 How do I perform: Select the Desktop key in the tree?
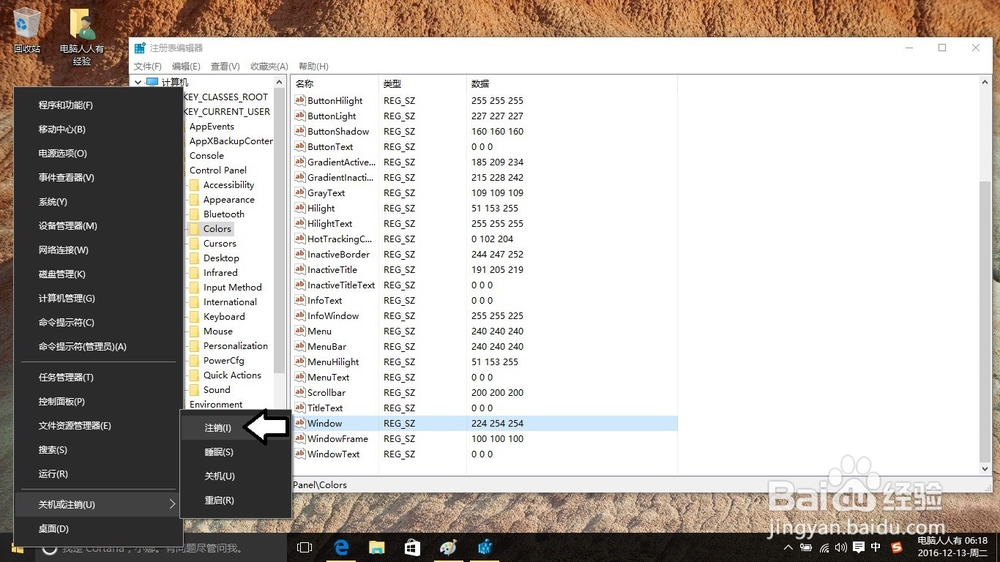tap(221, 258)
